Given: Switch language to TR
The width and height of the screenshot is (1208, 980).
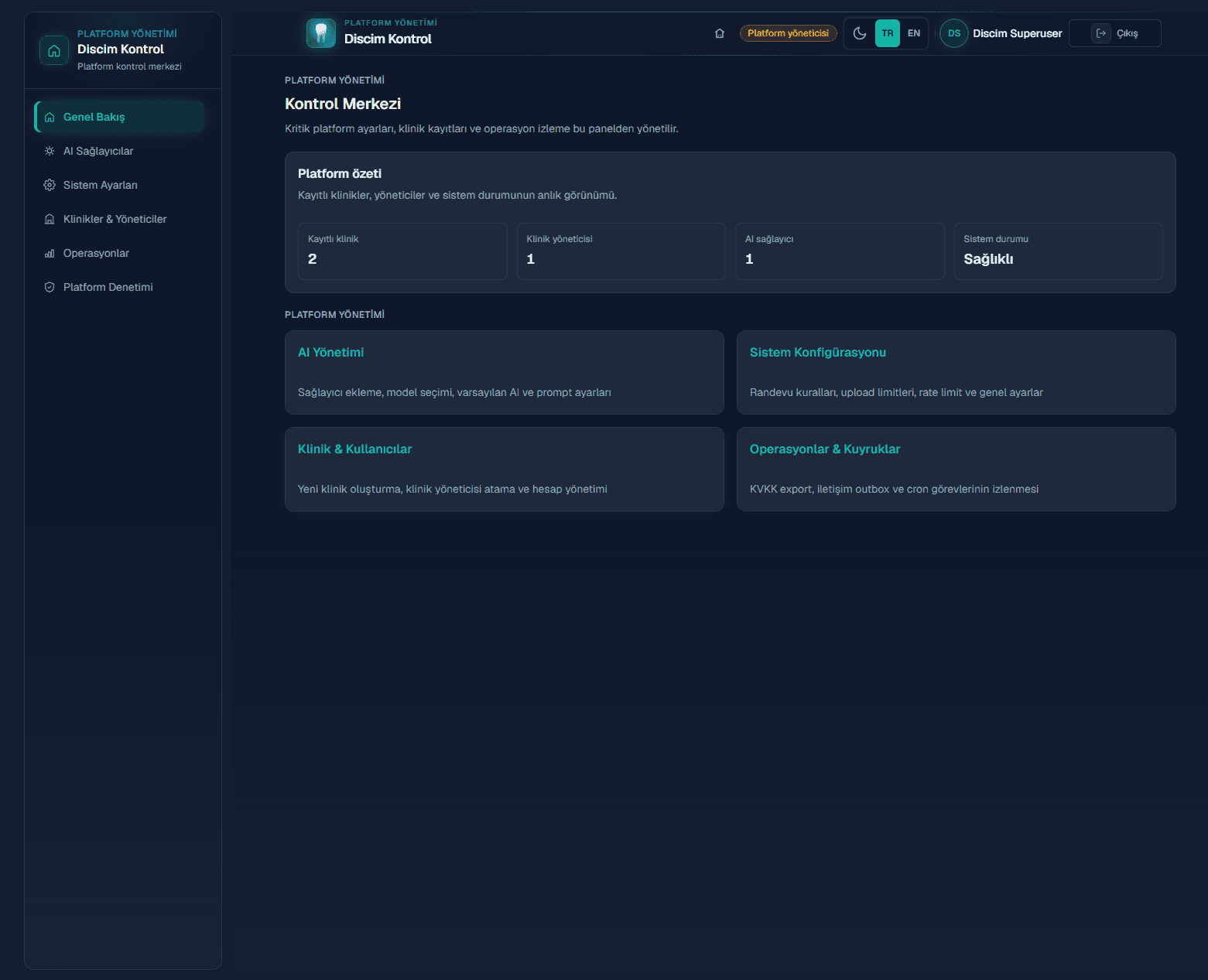Looking at the screenshot, I should click(x=888, y=33).
